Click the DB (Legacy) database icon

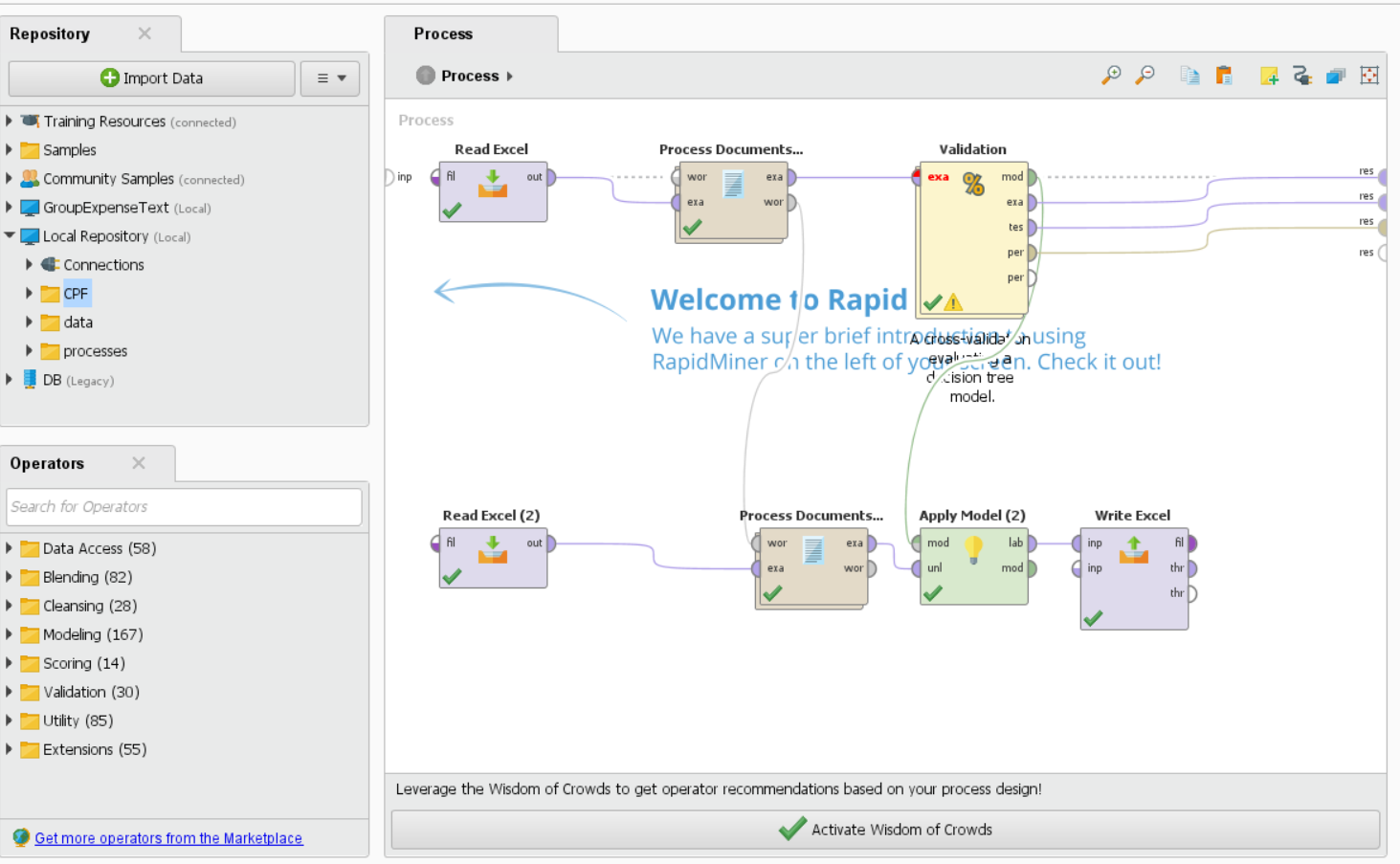tap(30, 380)
